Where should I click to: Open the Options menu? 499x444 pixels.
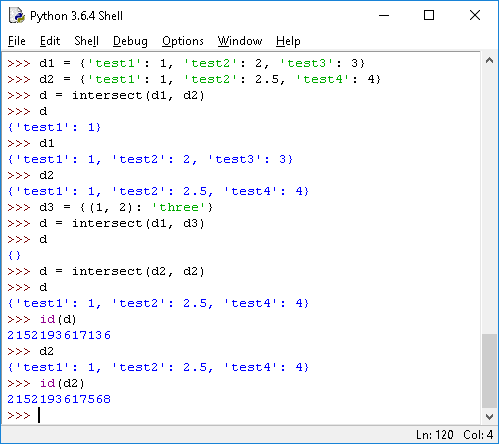183,41
